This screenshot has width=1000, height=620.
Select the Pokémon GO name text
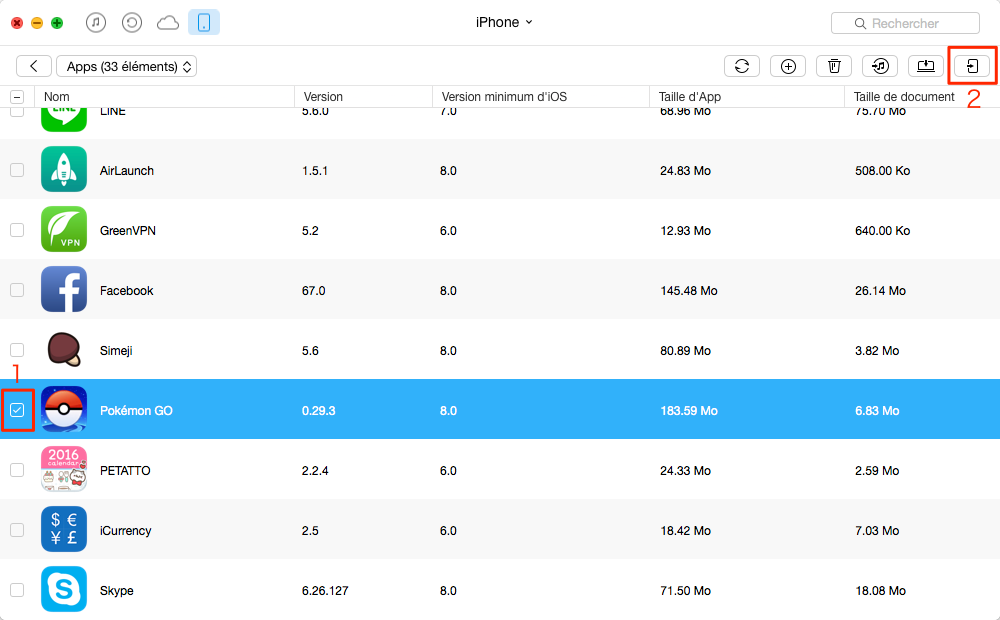pos(136,410)
